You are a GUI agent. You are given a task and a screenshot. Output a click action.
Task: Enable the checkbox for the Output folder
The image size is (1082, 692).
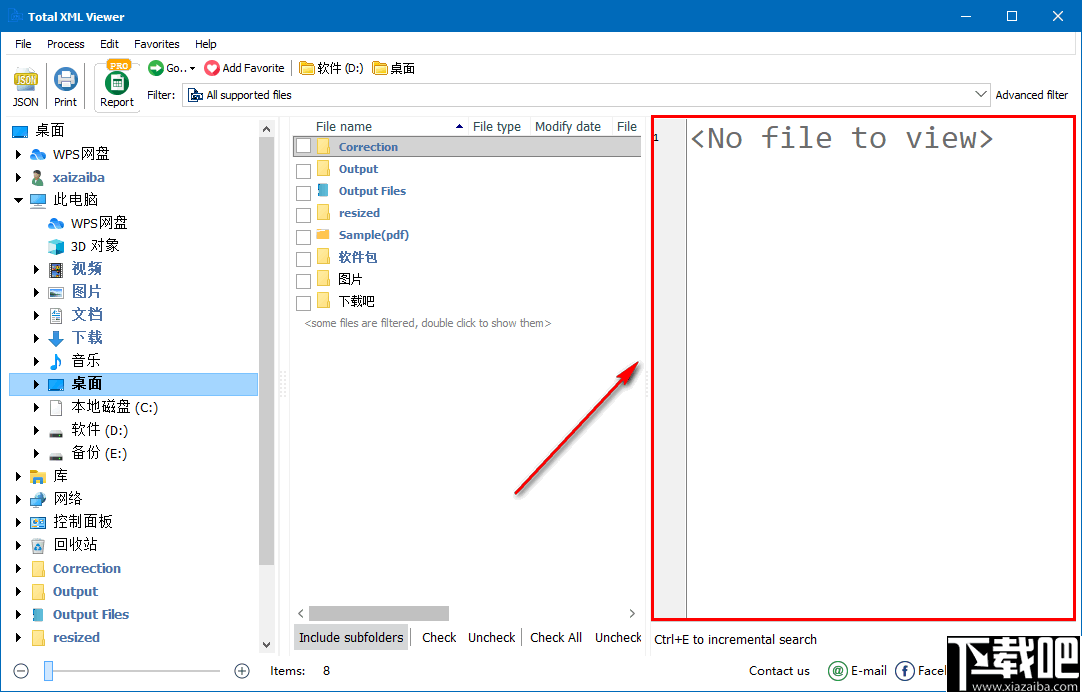(303, 168)
